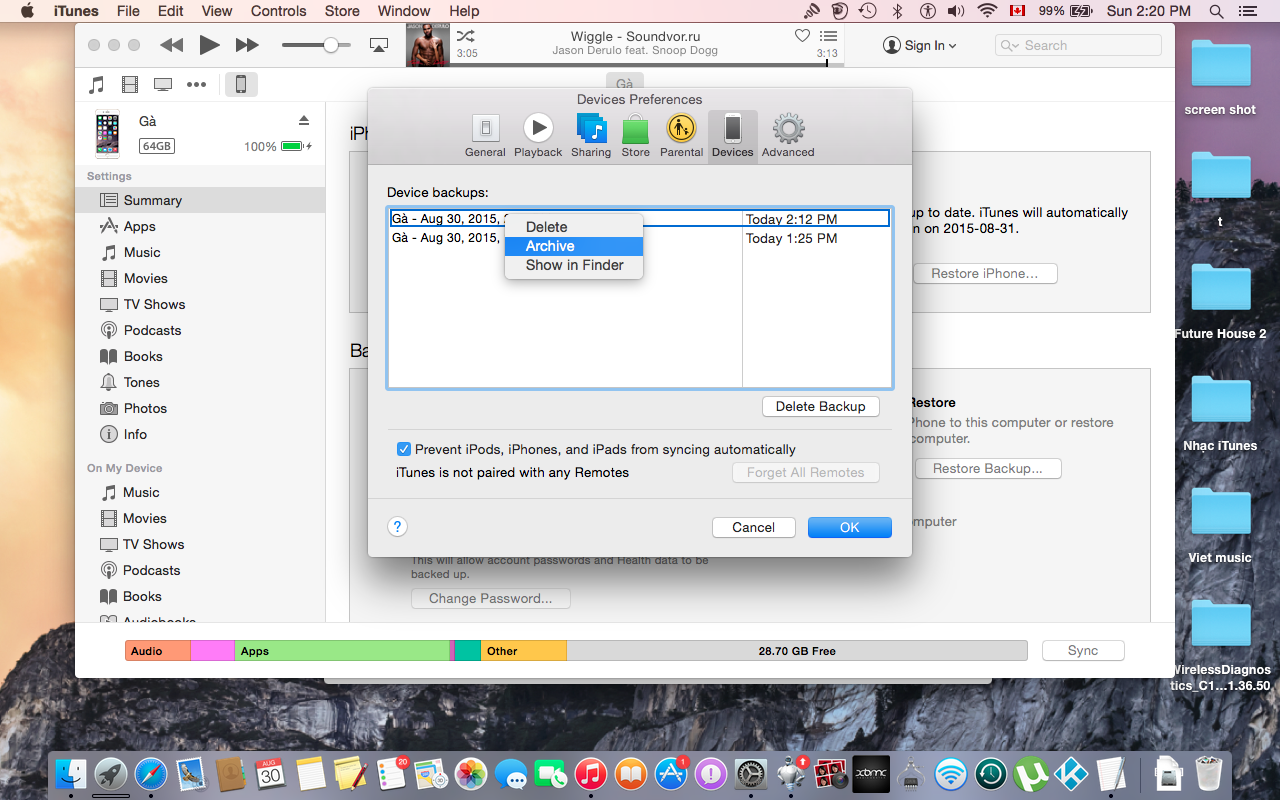
Task: Open the Store preferences tab
Action: [635, 136]
